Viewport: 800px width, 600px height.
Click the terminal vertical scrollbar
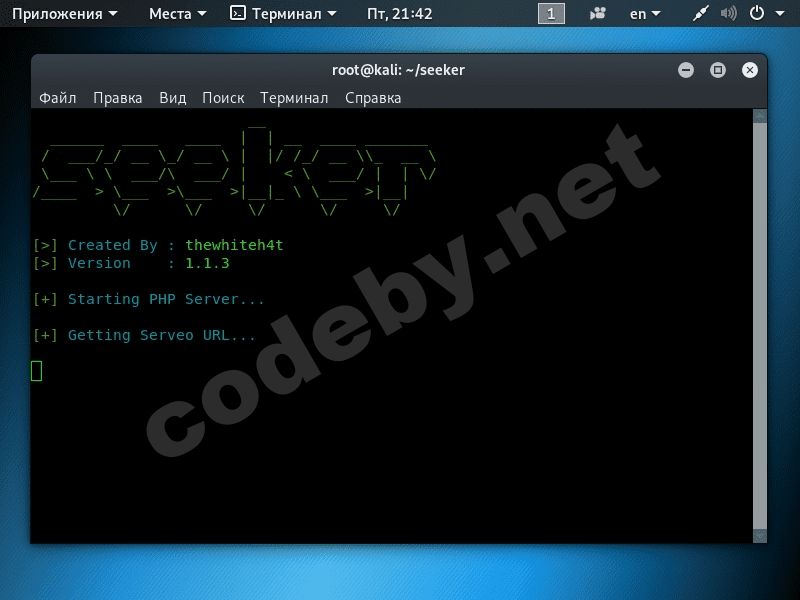760,326
